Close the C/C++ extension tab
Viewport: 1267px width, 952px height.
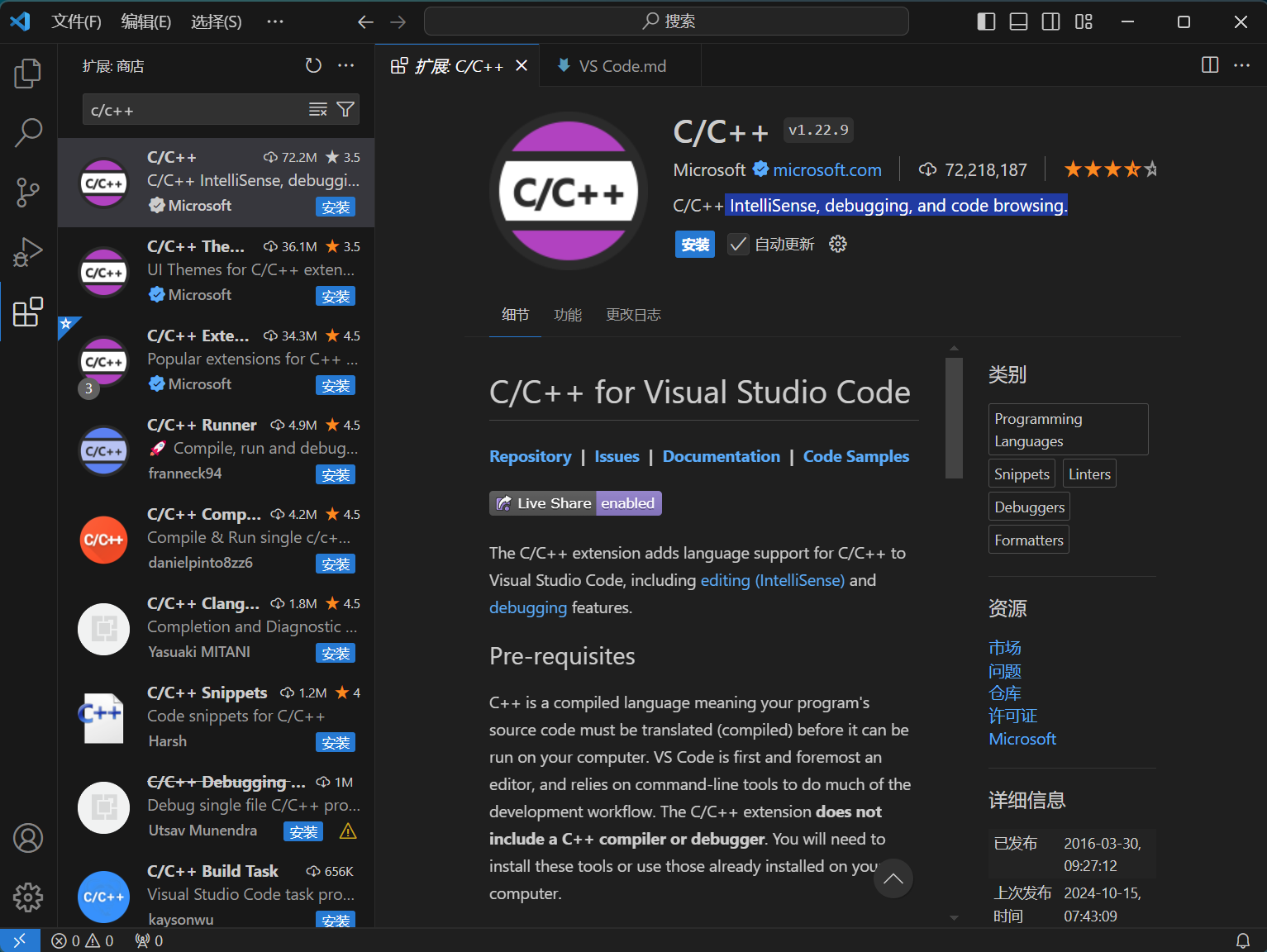click(x=522, y=65)
